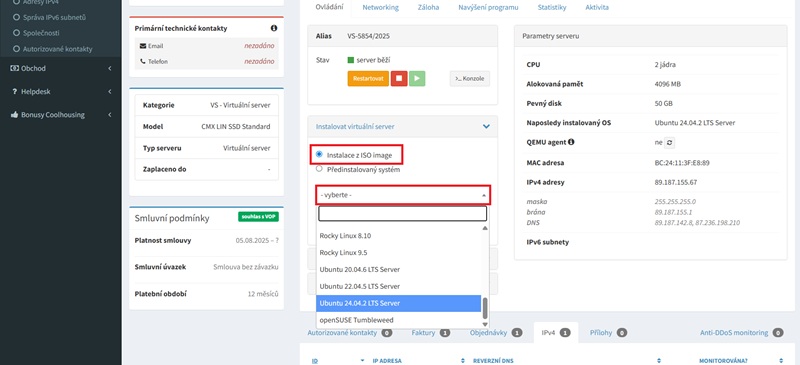Click the green start server play button
The image size is (800, 365).
pyautogui.click(x=417, y=79)
